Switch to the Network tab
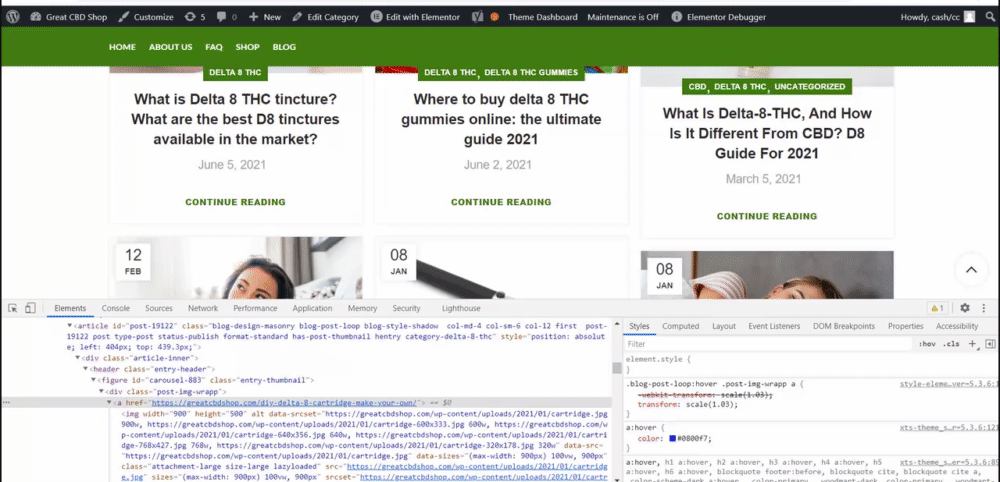1000x482 pixels. click(x=203, y=308)
